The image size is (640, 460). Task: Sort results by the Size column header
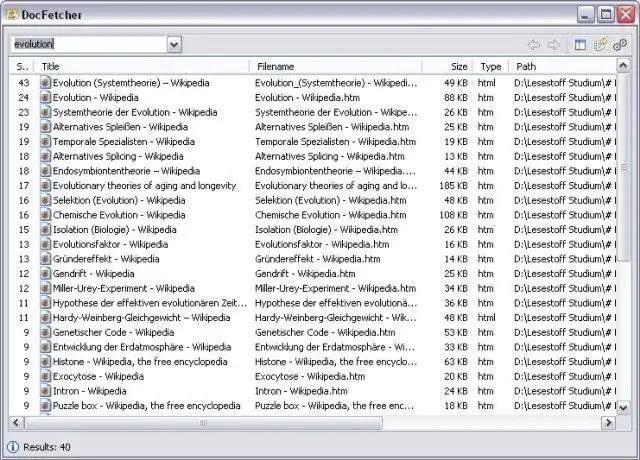(x=448, y=67)
